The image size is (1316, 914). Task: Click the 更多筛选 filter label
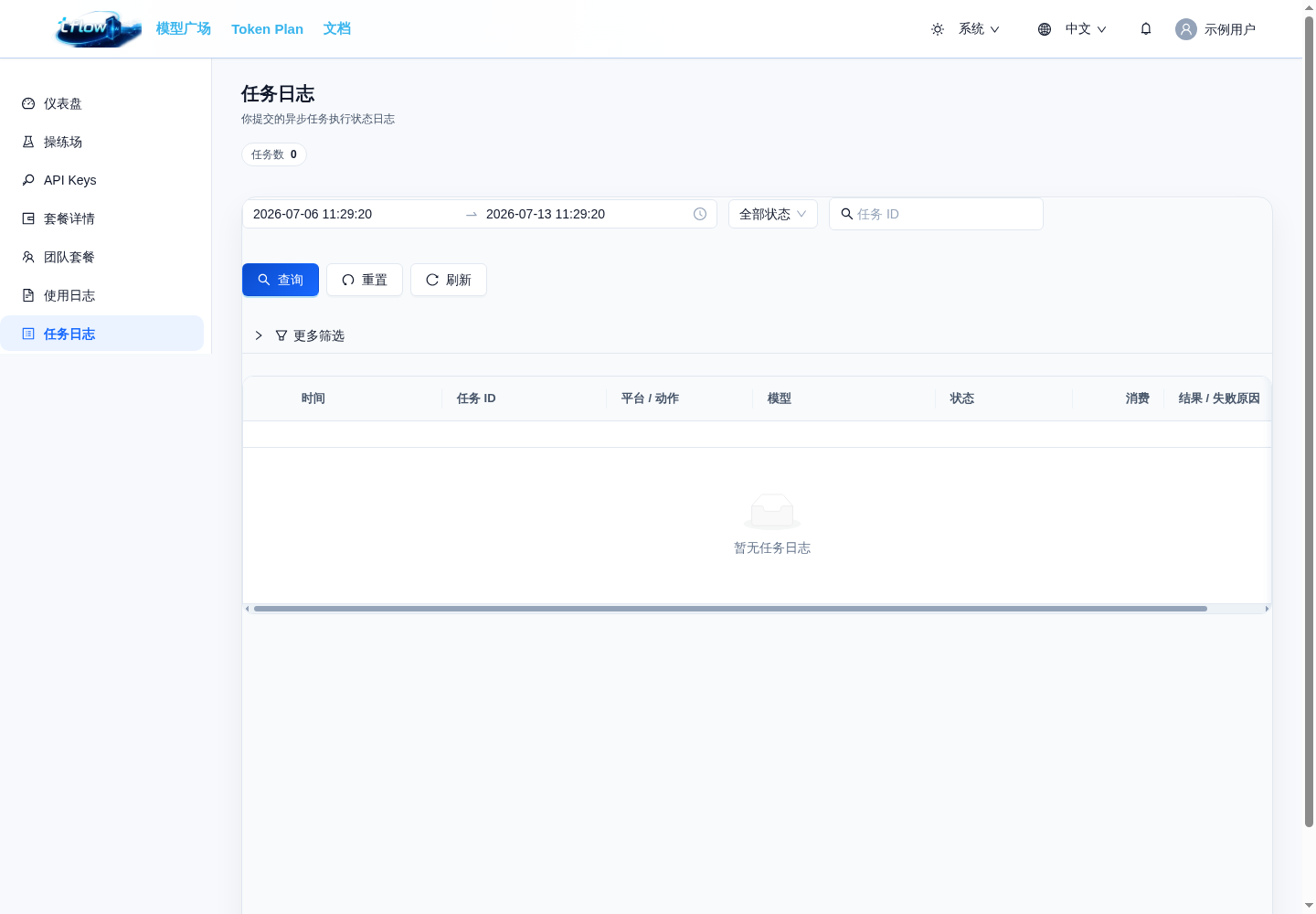(x=319, y=335)
